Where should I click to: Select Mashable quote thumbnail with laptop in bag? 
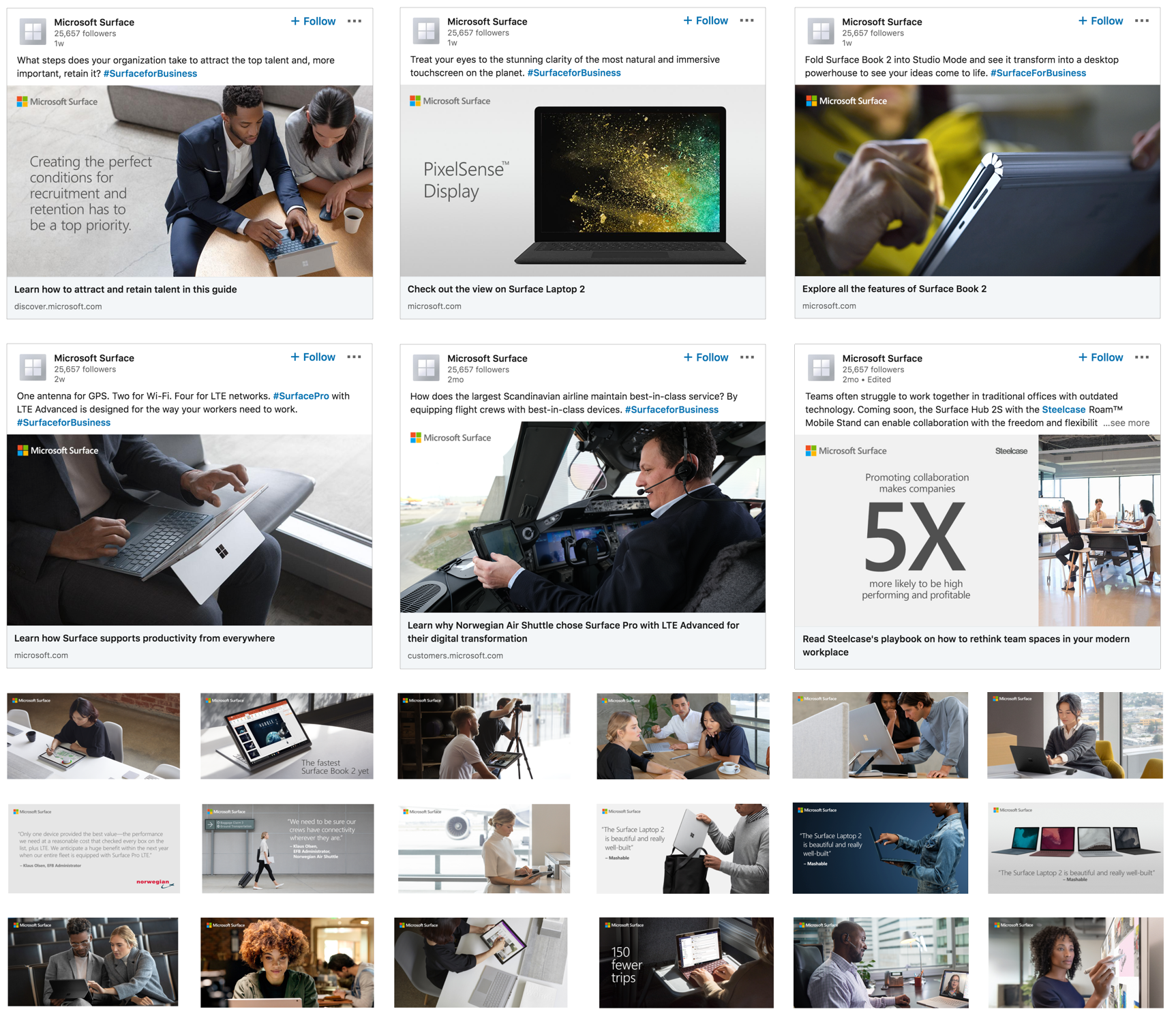(x=682, y=848)
